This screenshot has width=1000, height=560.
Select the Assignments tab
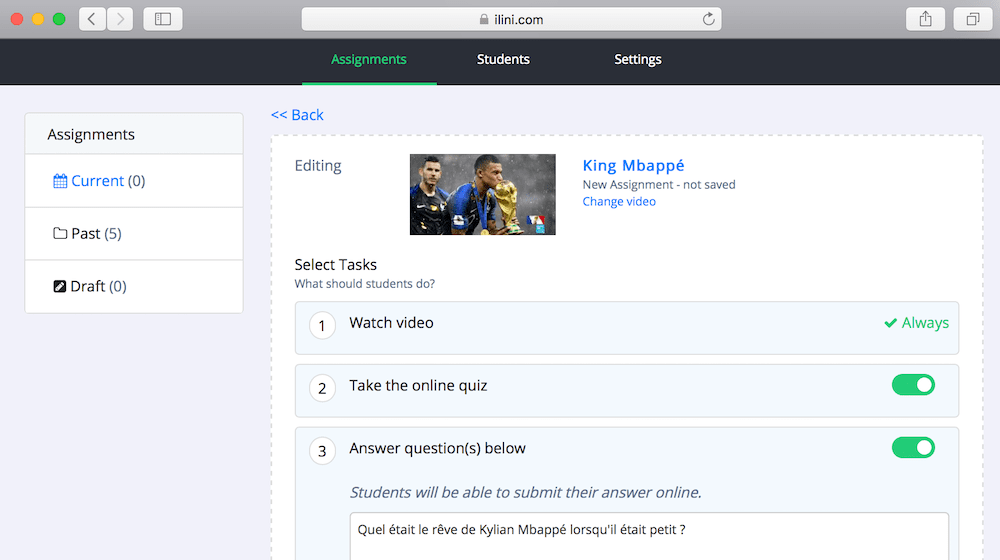pyautogui.click(x=369, y=60)
